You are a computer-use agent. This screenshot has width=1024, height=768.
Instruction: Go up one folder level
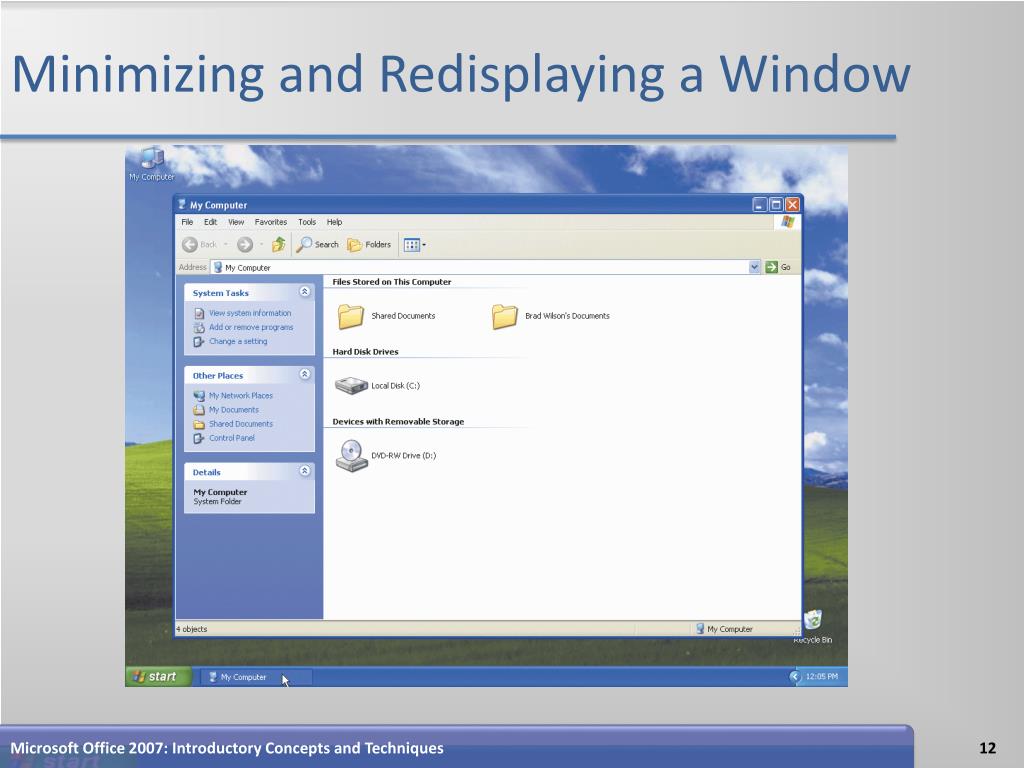click(279, 245)
